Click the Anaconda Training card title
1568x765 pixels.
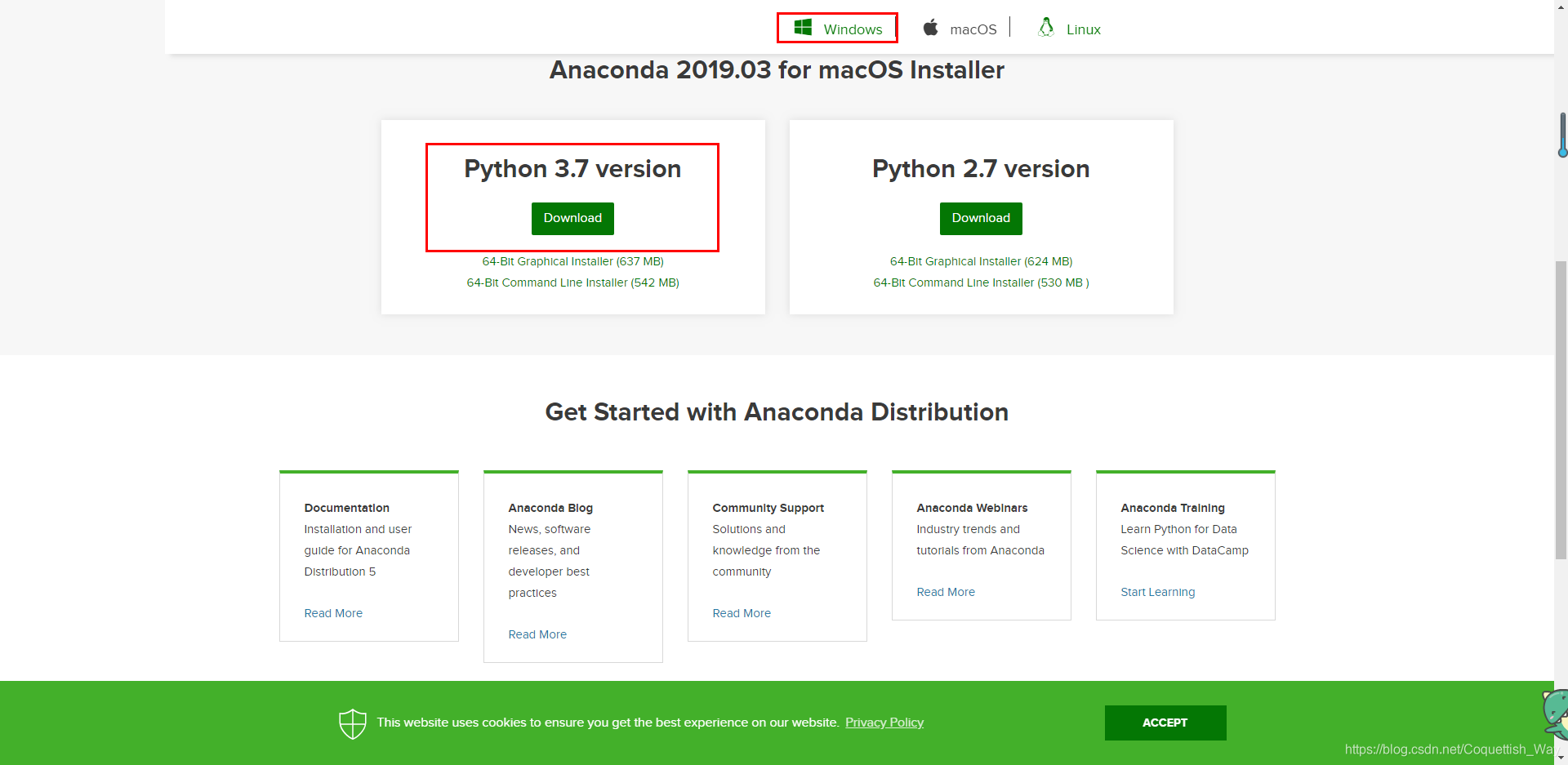(1173, 508)
